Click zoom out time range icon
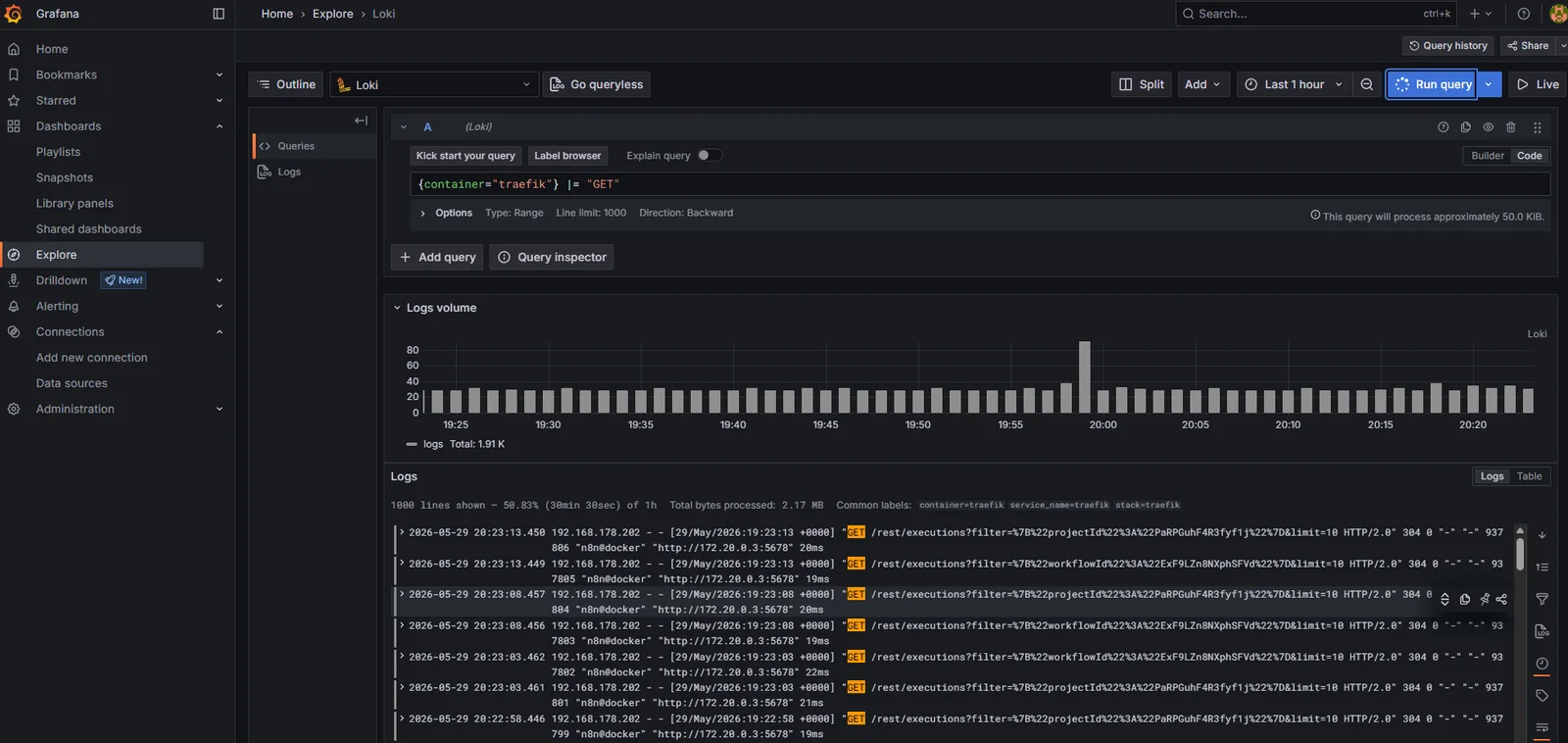1568x743 pixels. [1366, 84]
